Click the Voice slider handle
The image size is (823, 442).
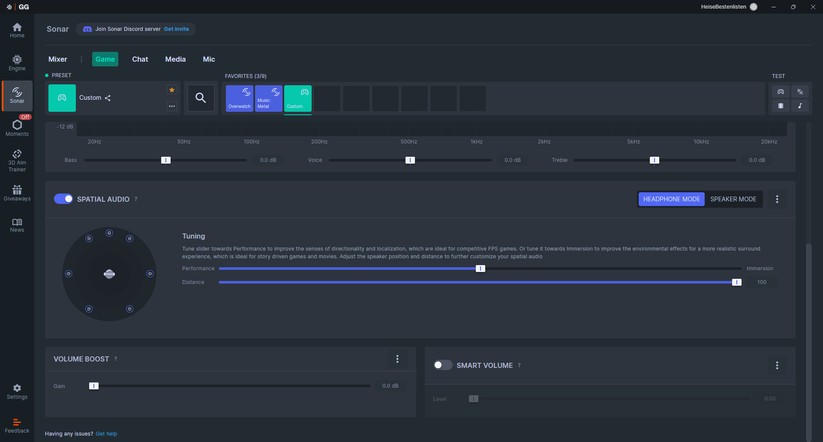pos(410,160)
